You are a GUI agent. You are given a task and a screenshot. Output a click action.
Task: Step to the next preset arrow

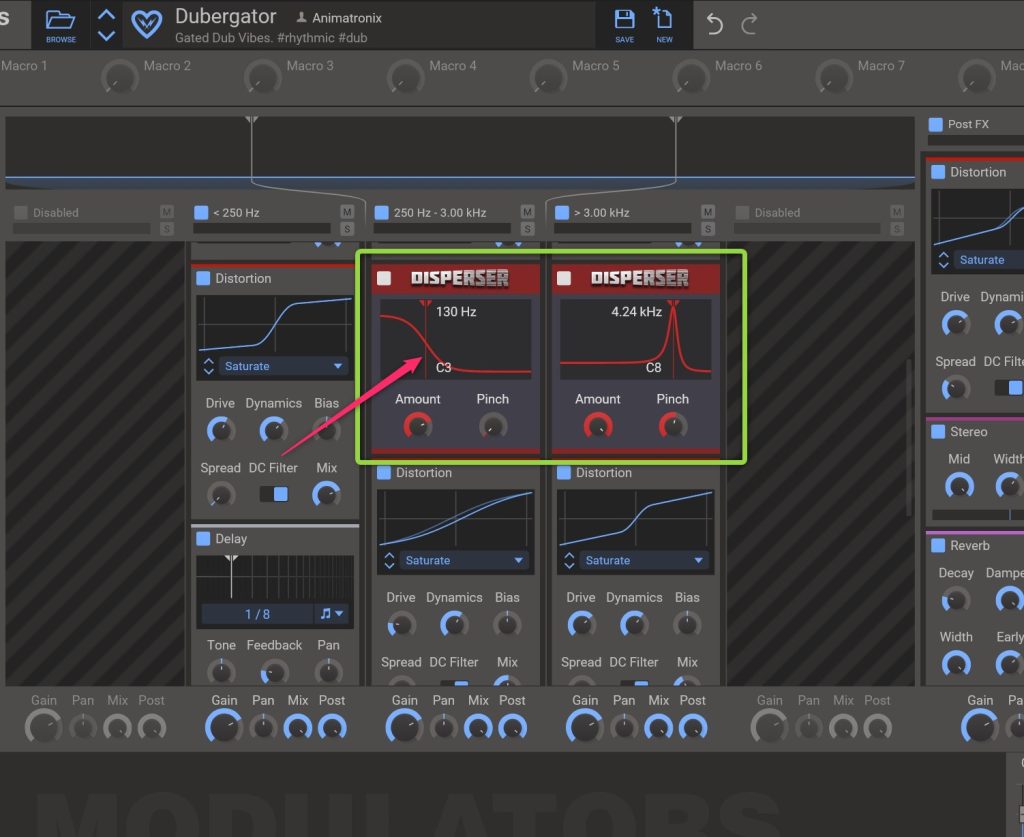tap(106, 35)
